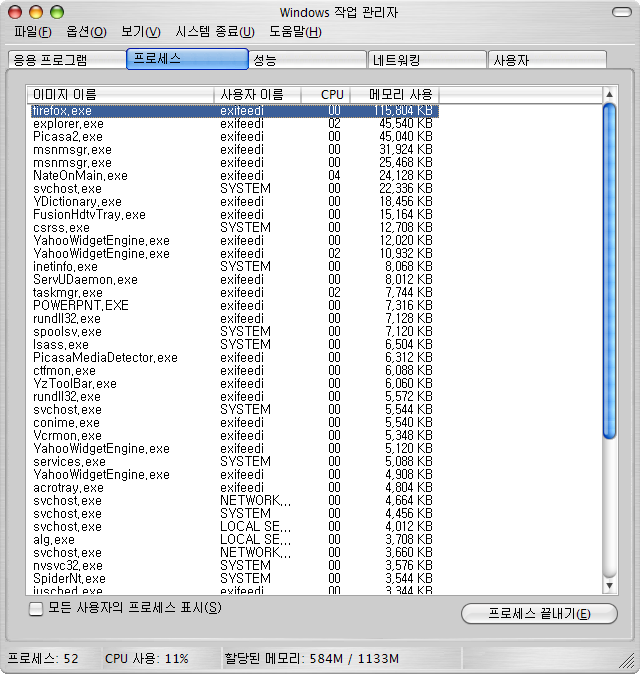Open the 파일(F) menu

coord(33,31)
